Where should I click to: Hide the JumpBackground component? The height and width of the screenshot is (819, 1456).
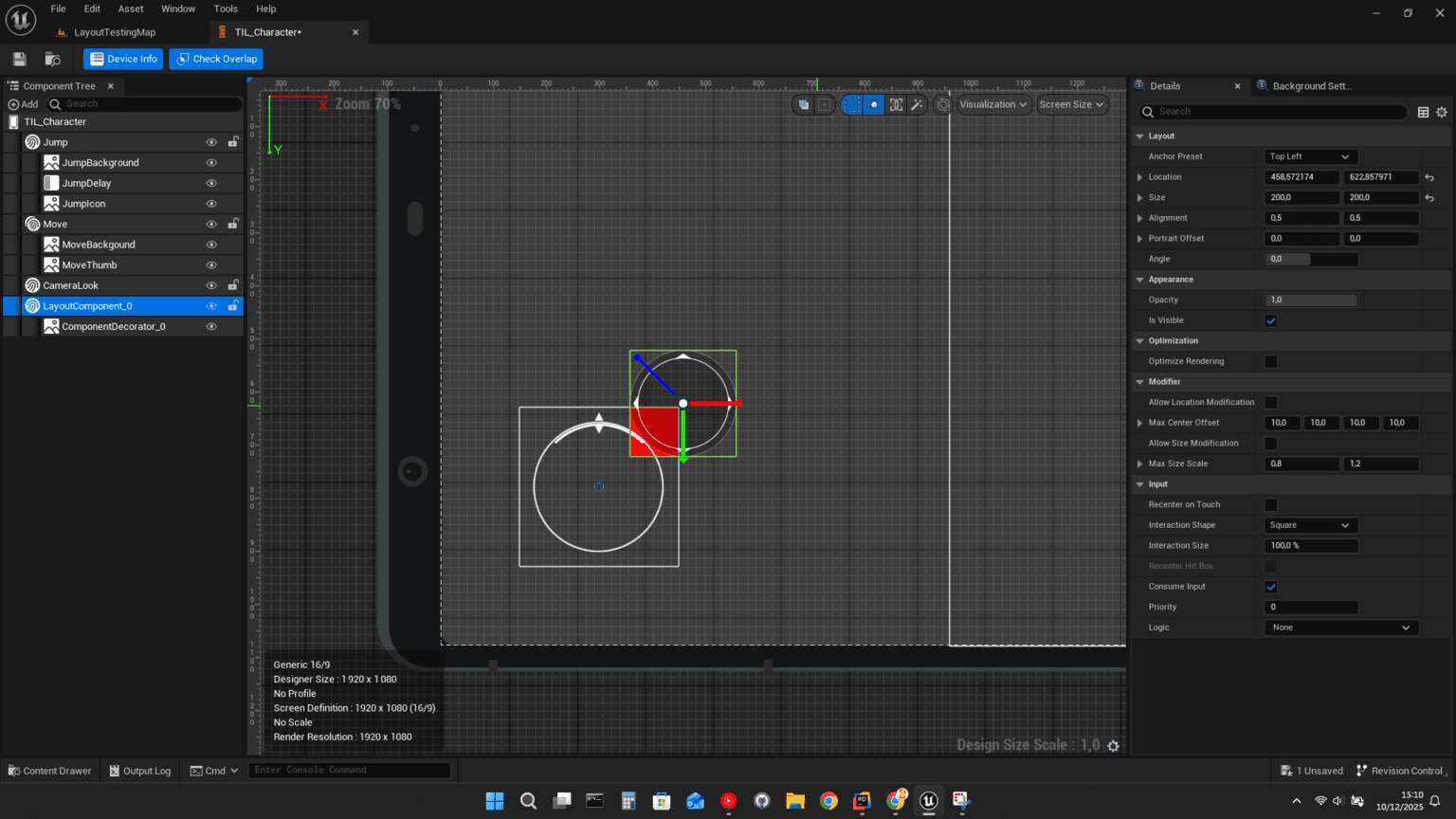click(x=211, y=163)
